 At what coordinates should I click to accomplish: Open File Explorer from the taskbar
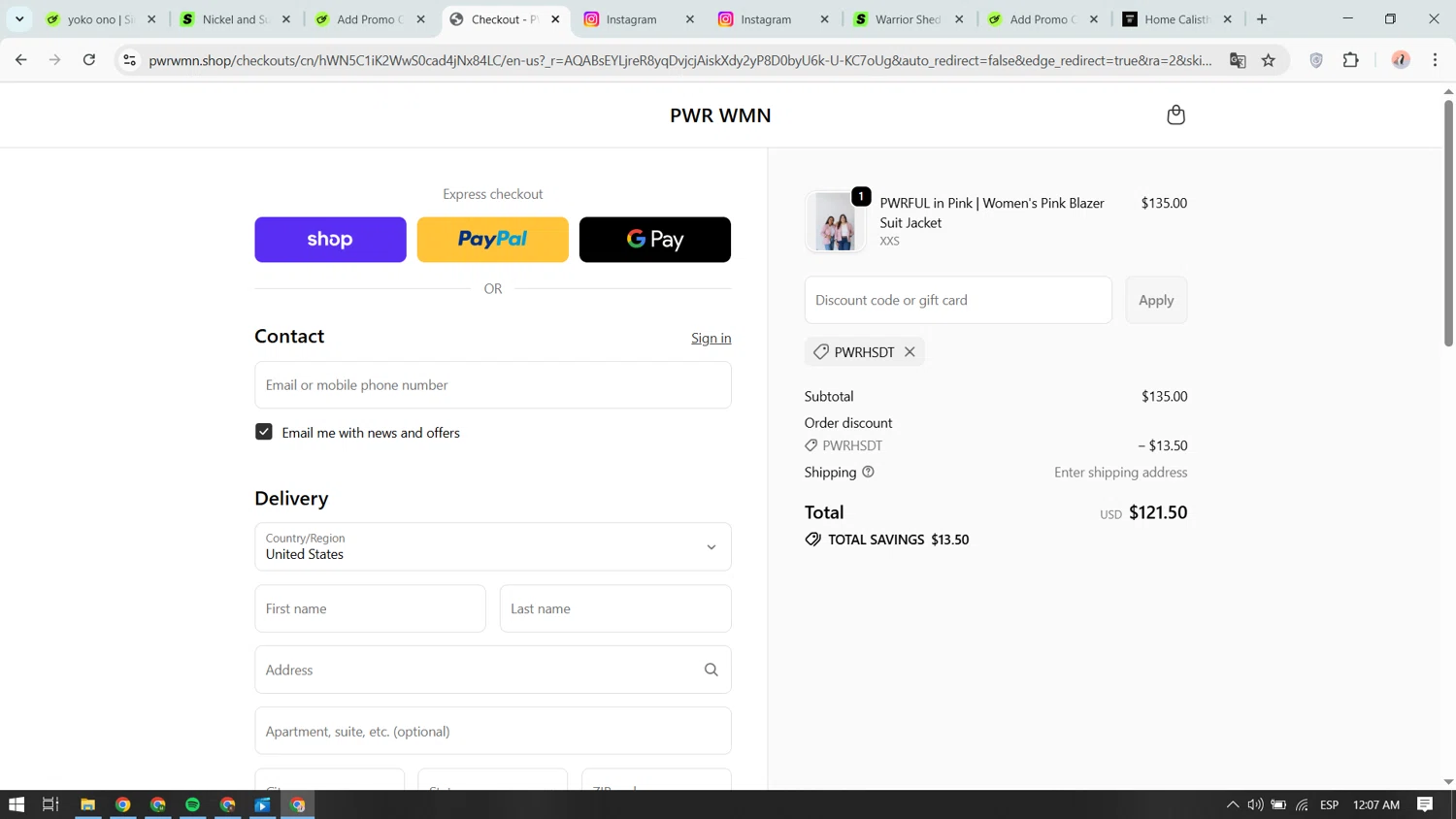point(87,804)
